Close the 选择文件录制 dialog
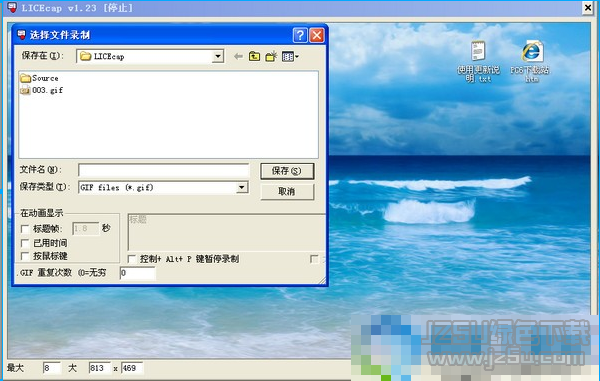Screen dimensions: 600x381 pos(317,35)
